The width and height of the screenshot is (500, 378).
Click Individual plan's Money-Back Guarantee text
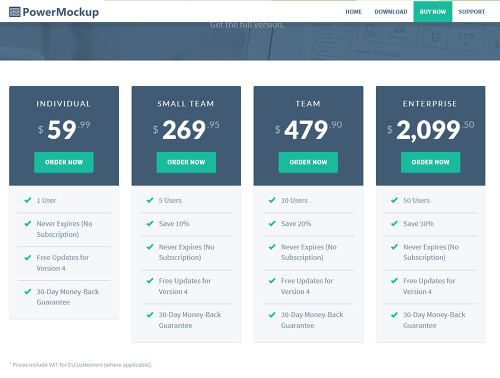[68, 297]
